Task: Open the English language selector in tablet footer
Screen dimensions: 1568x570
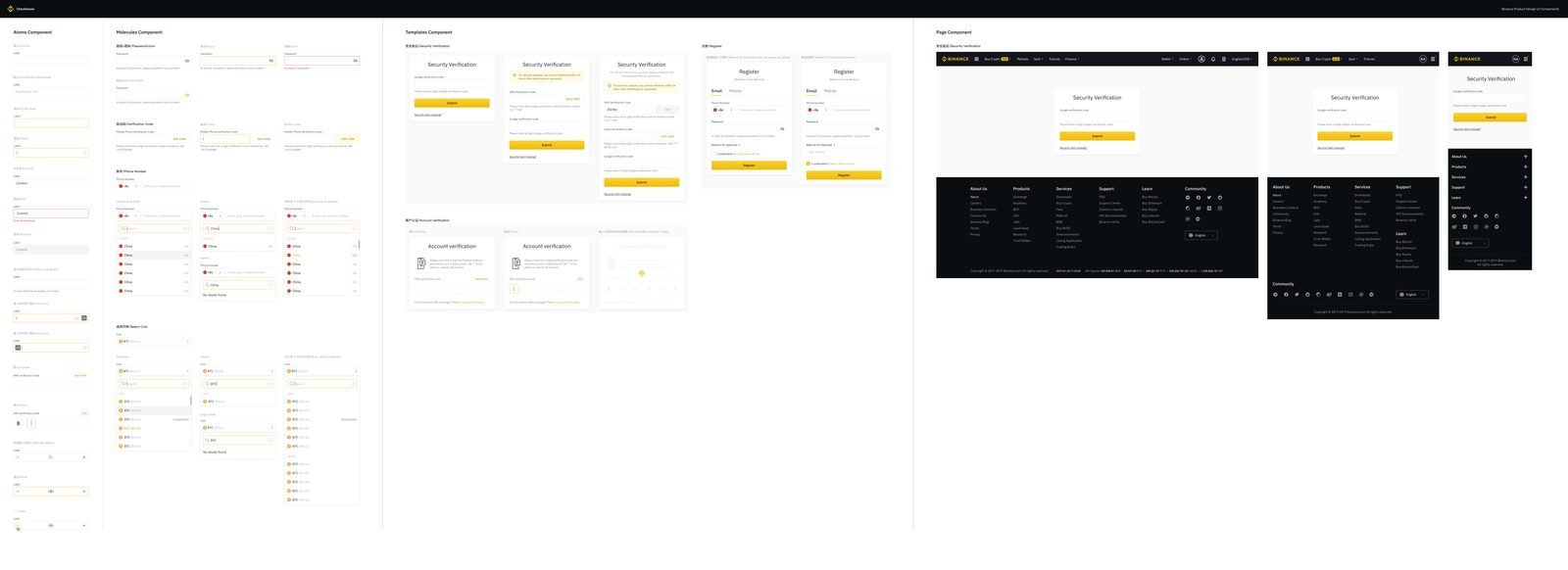Action: (1411, 295)
